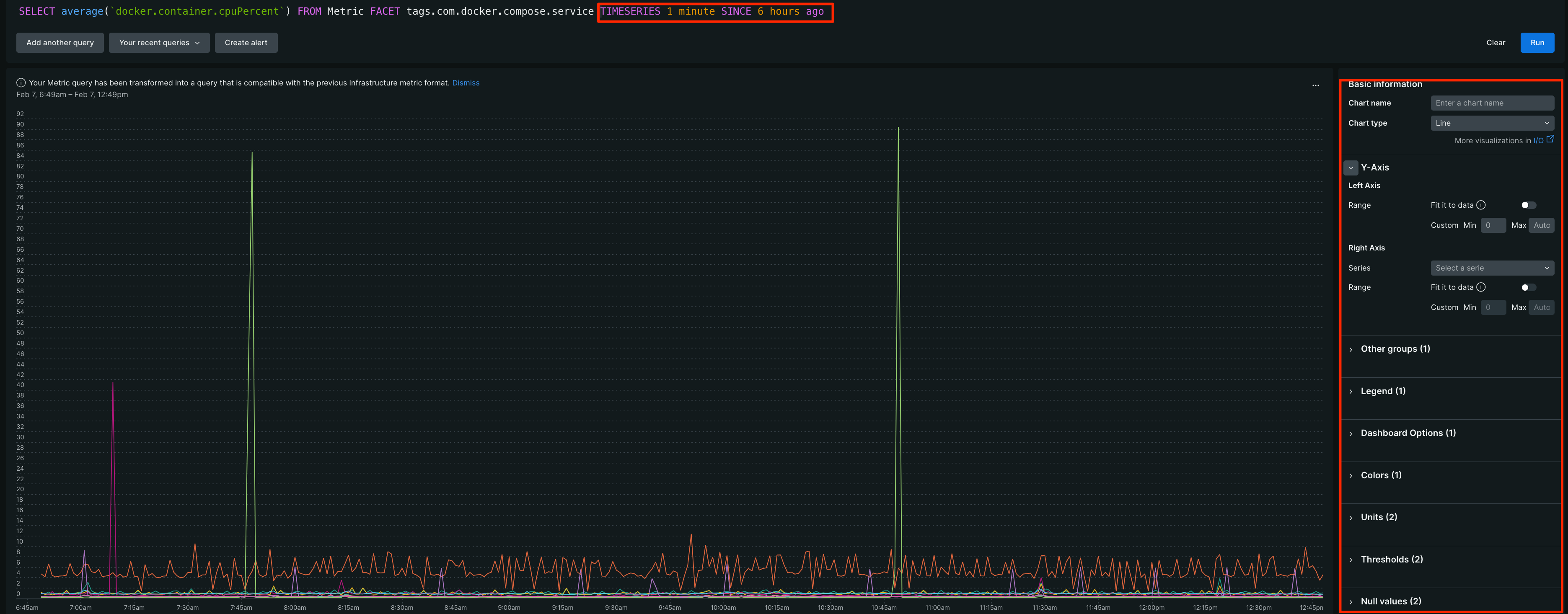1568x614 pixels.
Task: Click the Right Axis Max field
Action: (x=1541, y=307)
